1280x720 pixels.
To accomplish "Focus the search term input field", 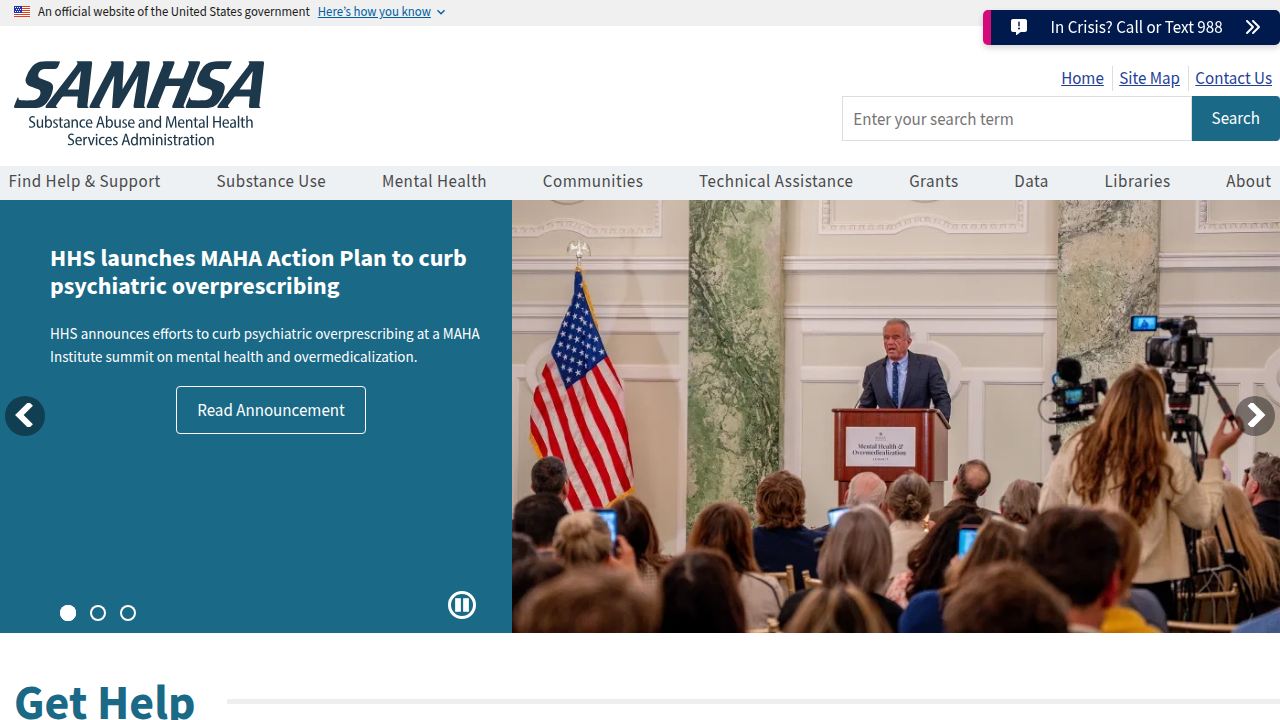I will pos(1017,118).
